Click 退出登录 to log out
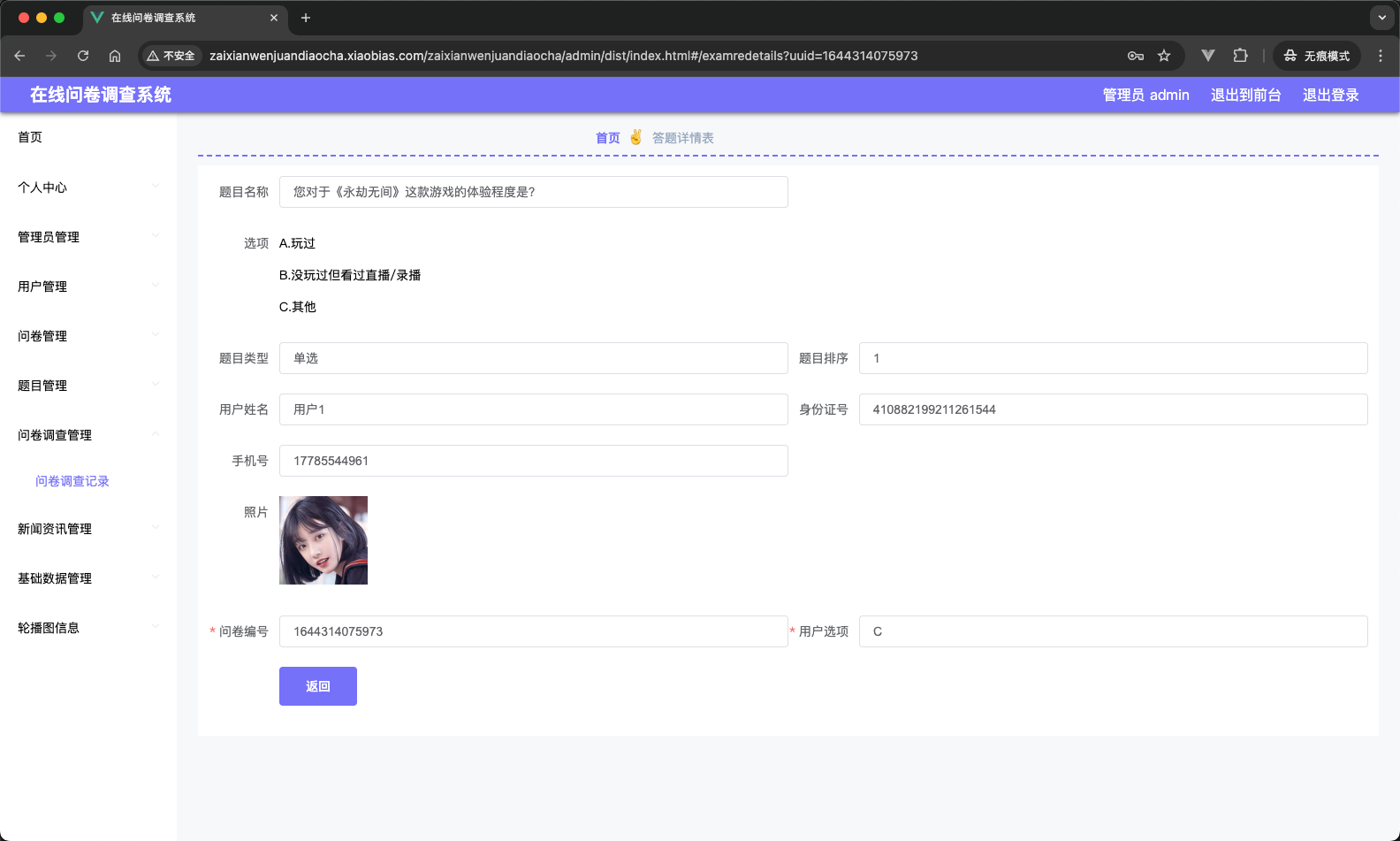The image size is (1400, 841). click(1330, 95)
